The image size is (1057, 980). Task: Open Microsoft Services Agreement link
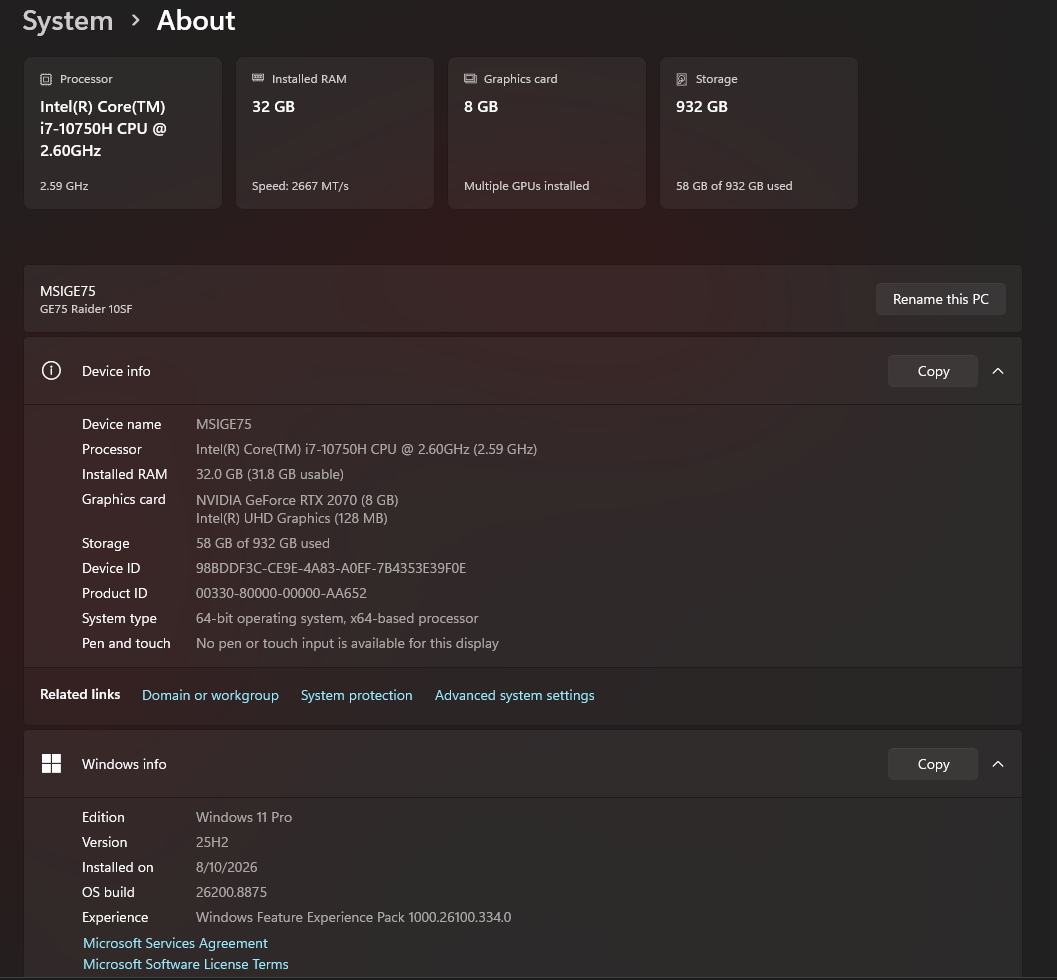coord(175,943)
